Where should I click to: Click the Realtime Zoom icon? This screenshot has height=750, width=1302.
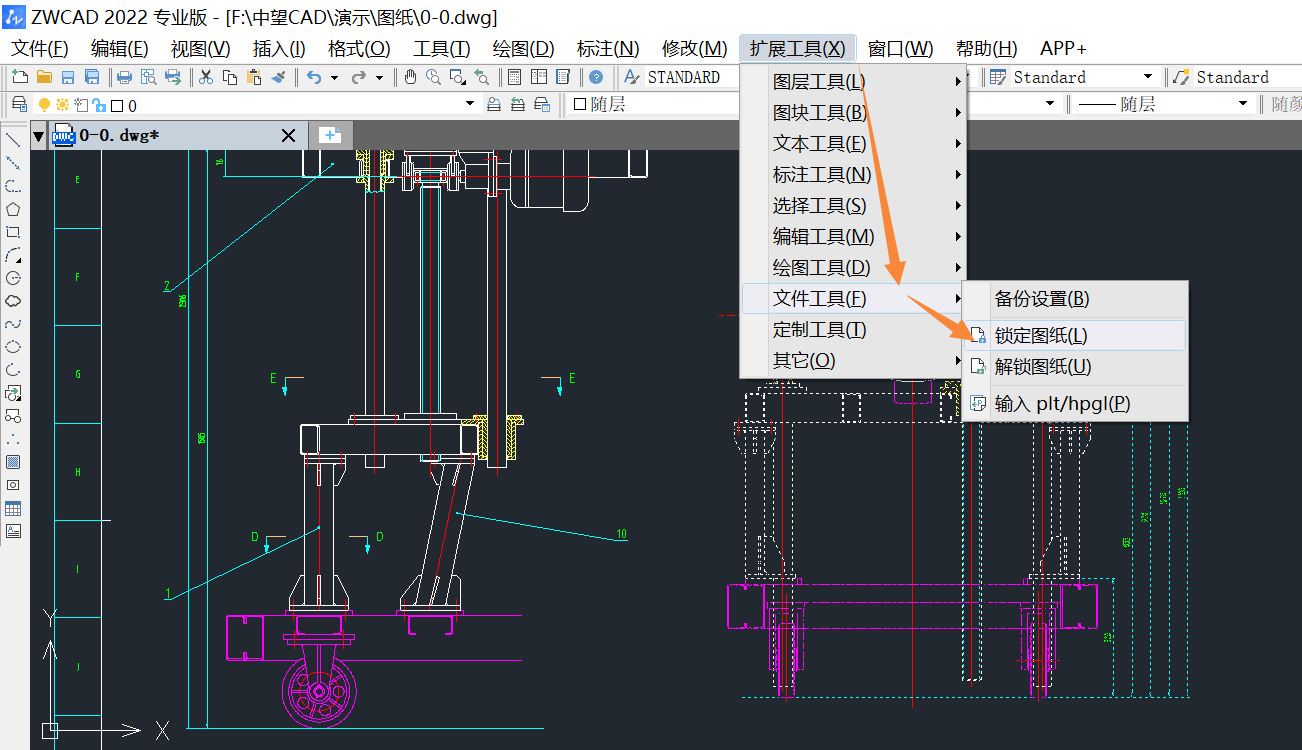pos(434,77)
